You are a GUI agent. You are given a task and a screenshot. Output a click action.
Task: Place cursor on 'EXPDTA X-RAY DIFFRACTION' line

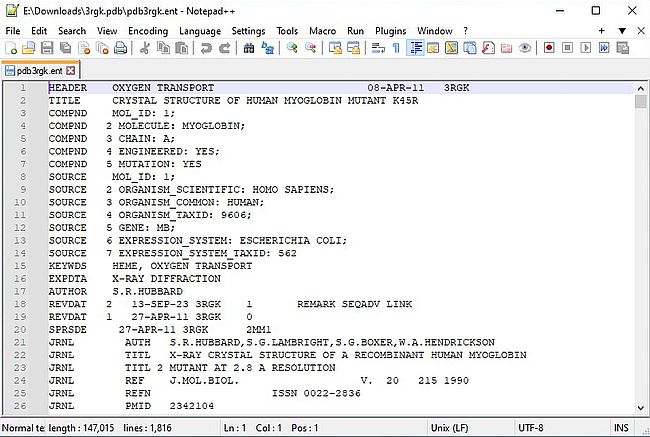pos(135,279)
